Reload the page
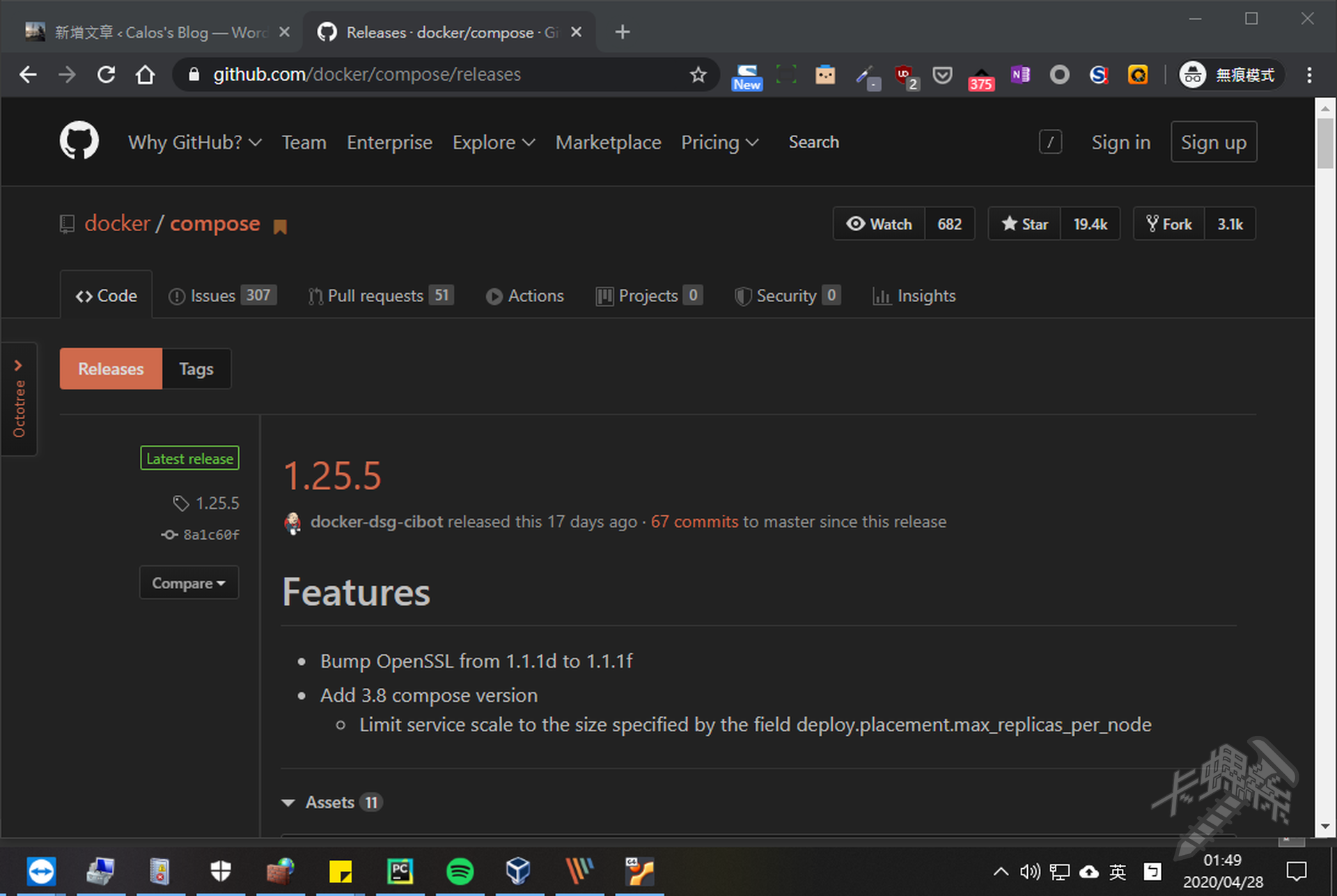This screenshot has height=896, width=1337. (x=106, y=74)
